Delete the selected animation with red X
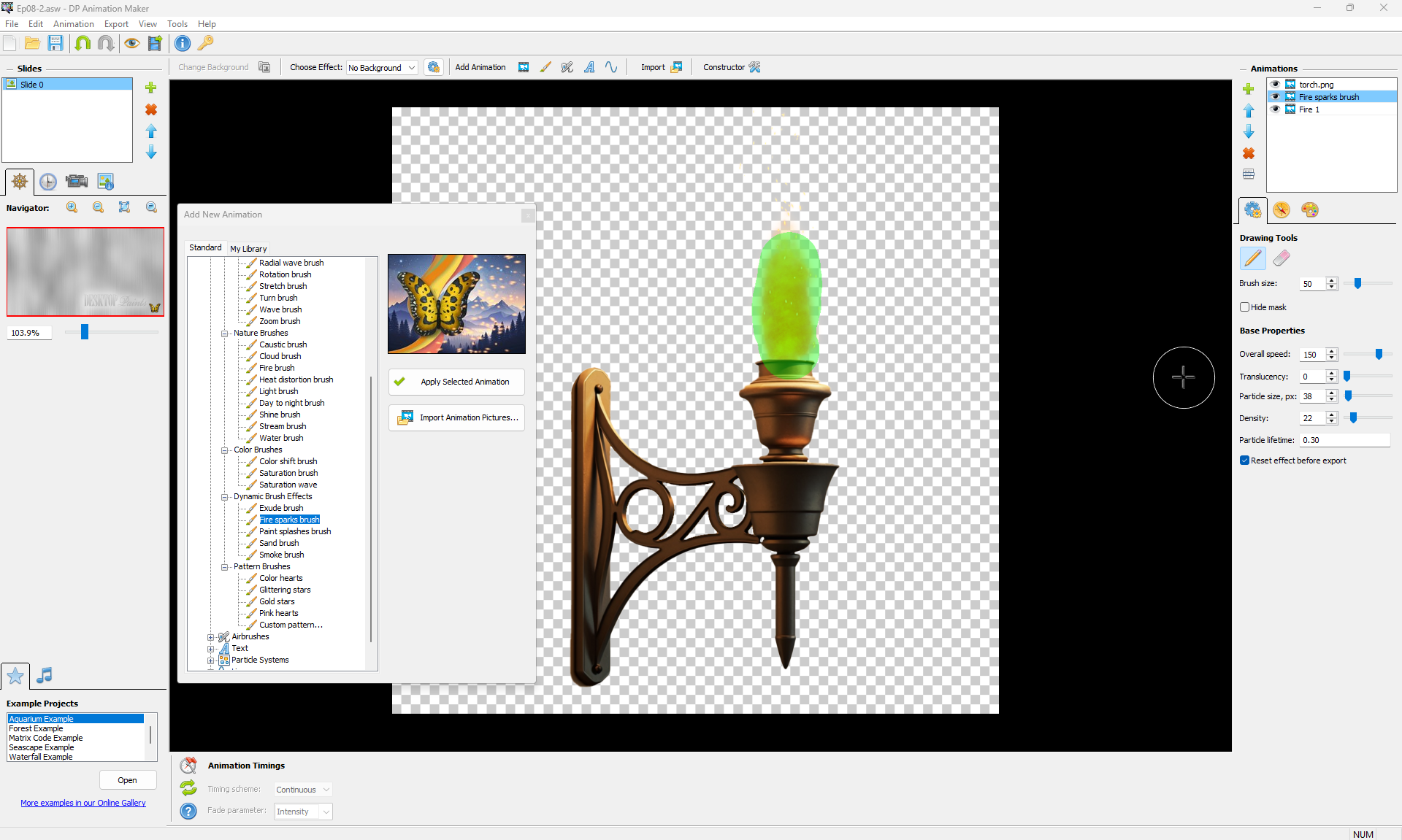The height and width of the screenshot is (840, 1402). click(x=1249, y=153)
